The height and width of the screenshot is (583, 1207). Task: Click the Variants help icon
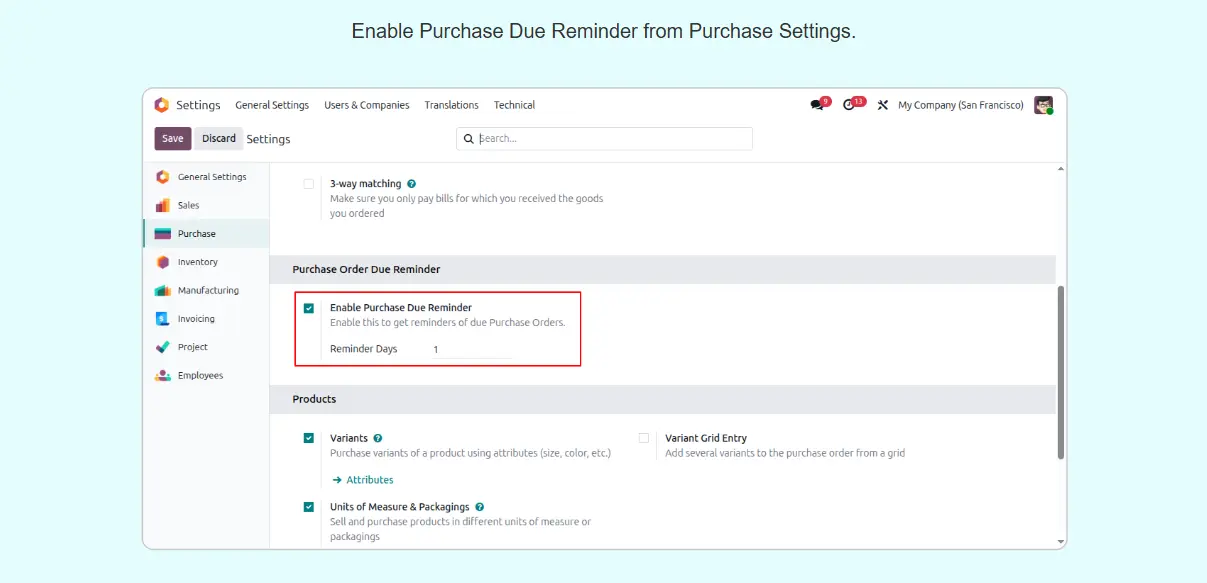[x=378, y=438]
